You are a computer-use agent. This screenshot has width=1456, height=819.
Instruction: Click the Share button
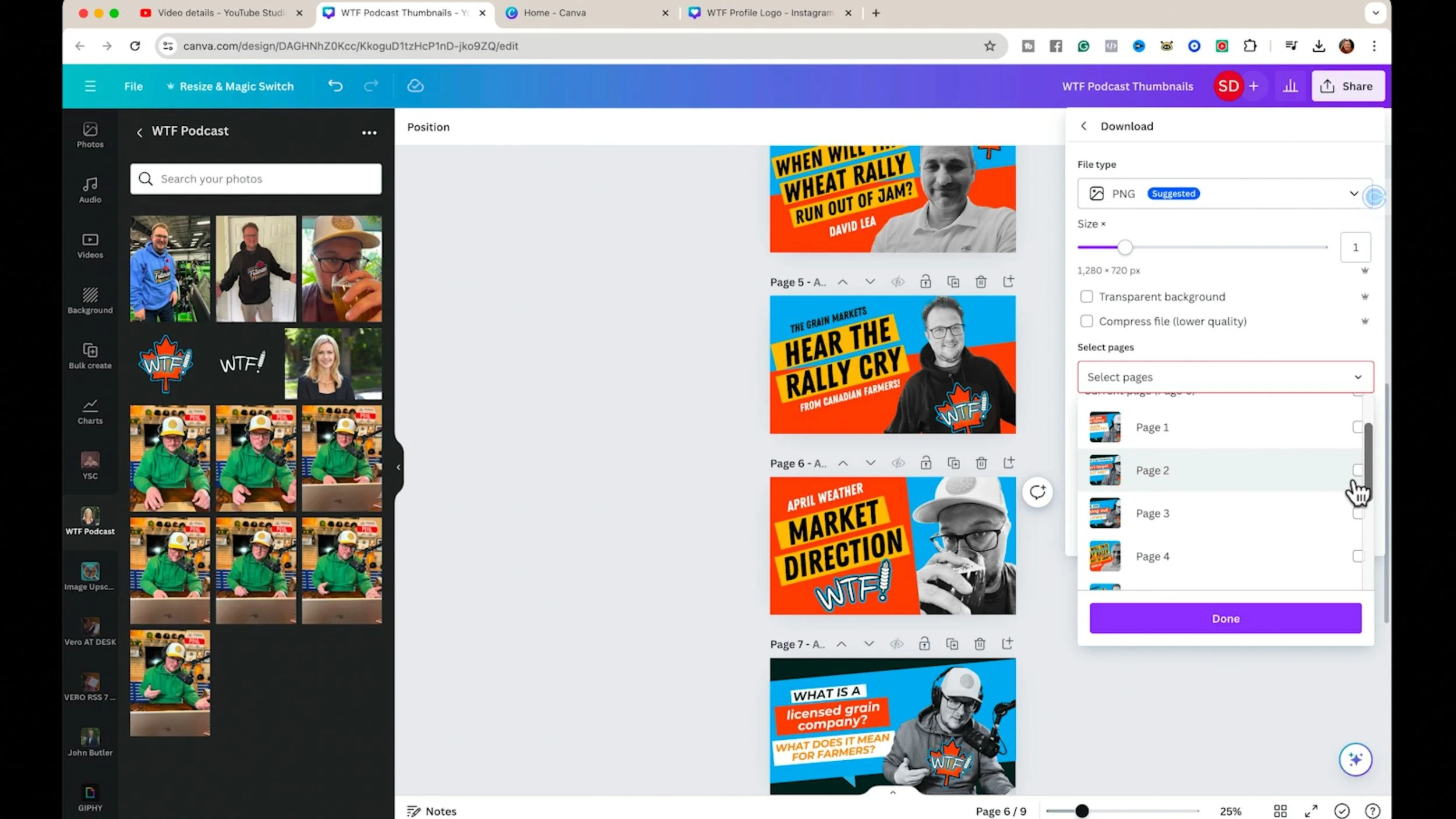pyautogui.click(x=1348, y=86)
